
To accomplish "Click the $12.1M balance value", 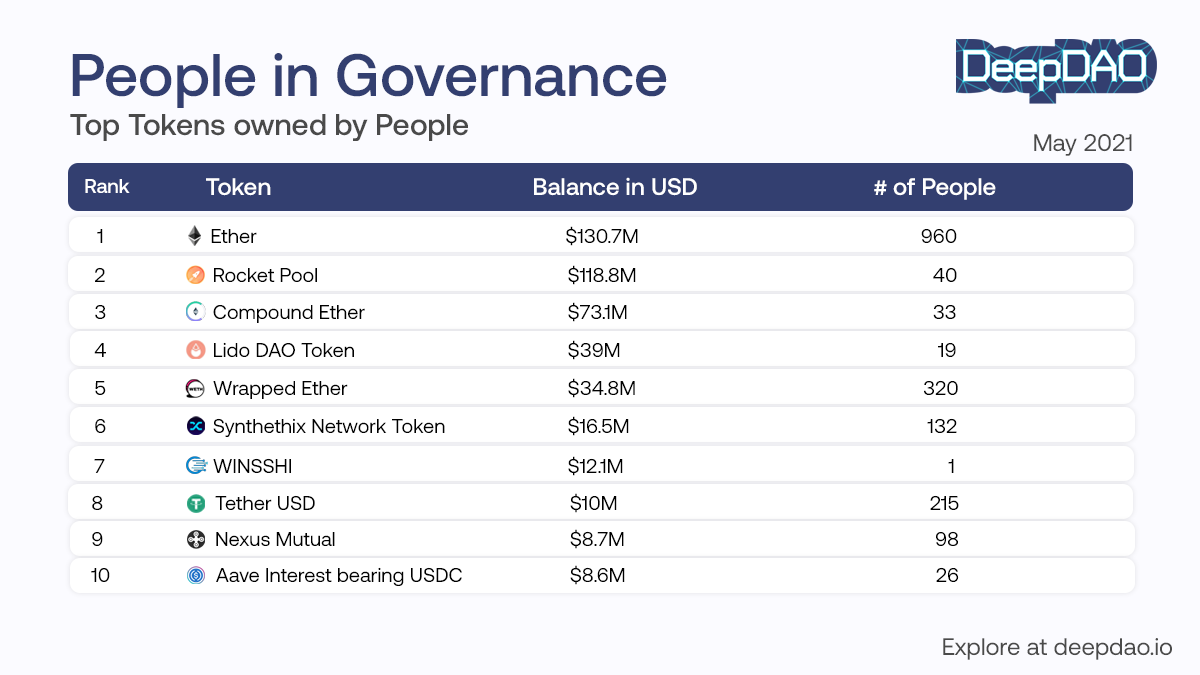I will 598,465.
